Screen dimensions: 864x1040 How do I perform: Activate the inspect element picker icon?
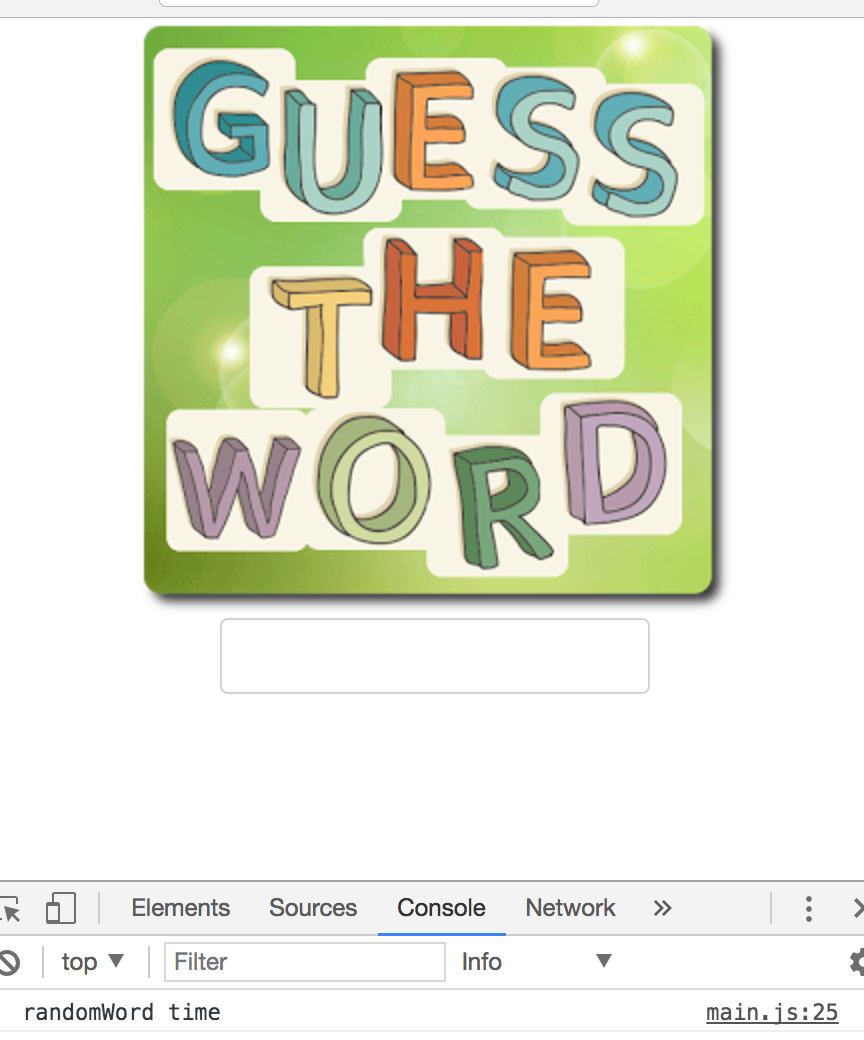pyautogui.click(x=10, y=908)
